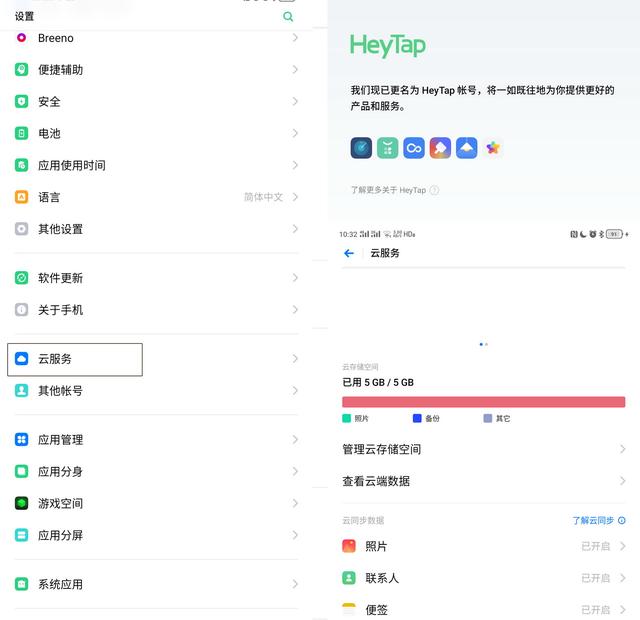640x620 pixels.
Task: Expand the 系统应用 row chevron
Action: [295, 584]
